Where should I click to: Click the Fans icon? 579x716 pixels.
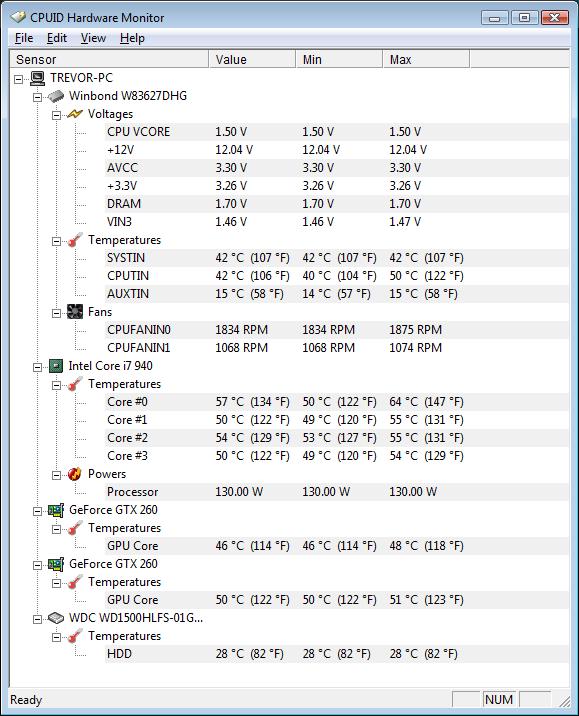pos(75,312)
